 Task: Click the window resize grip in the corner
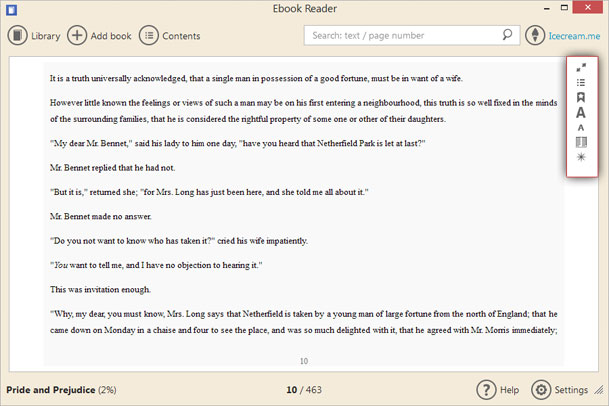[x=600, y=390]
